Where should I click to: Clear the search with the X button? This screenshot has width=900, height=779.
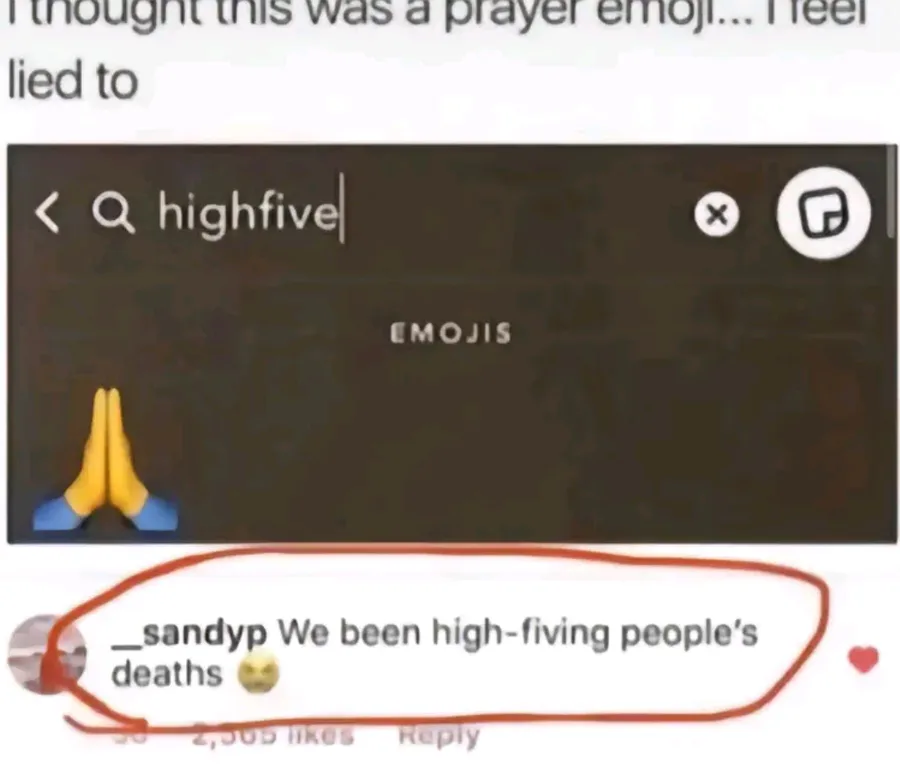pos(716,215)
